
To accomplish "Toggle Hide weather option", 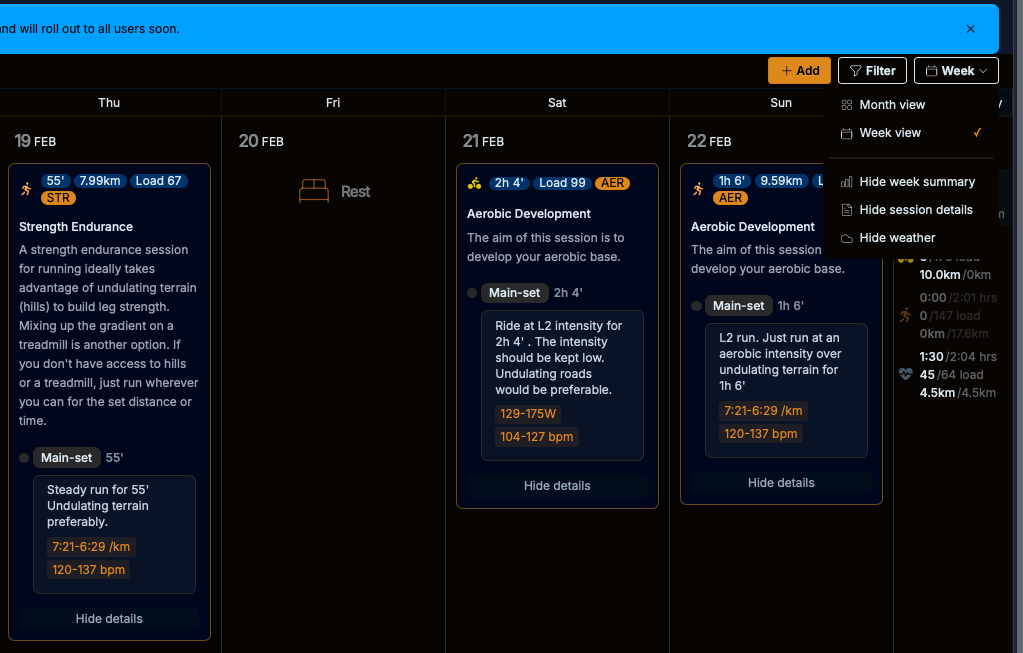I will [x=897, y=238].
